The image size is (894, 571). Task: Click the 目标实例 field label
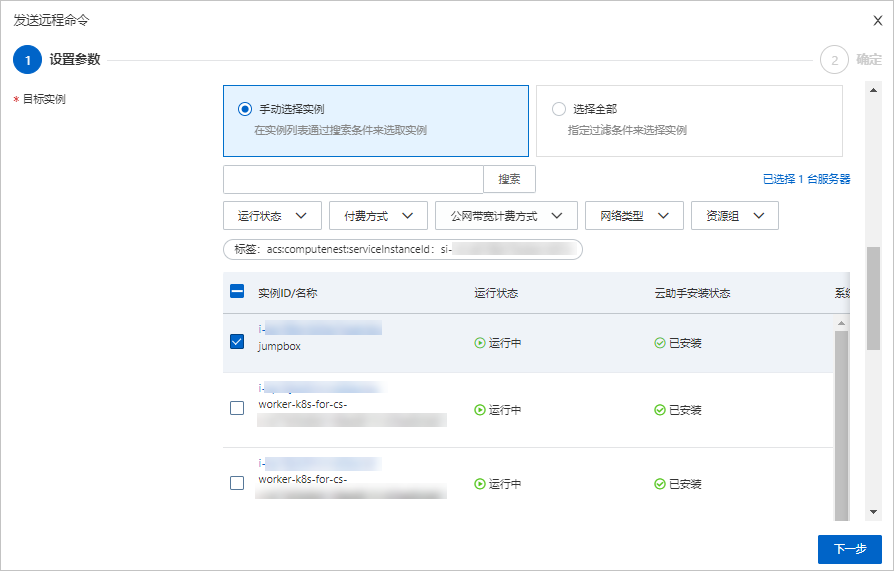pyautogui.click(x=44, y=99)
